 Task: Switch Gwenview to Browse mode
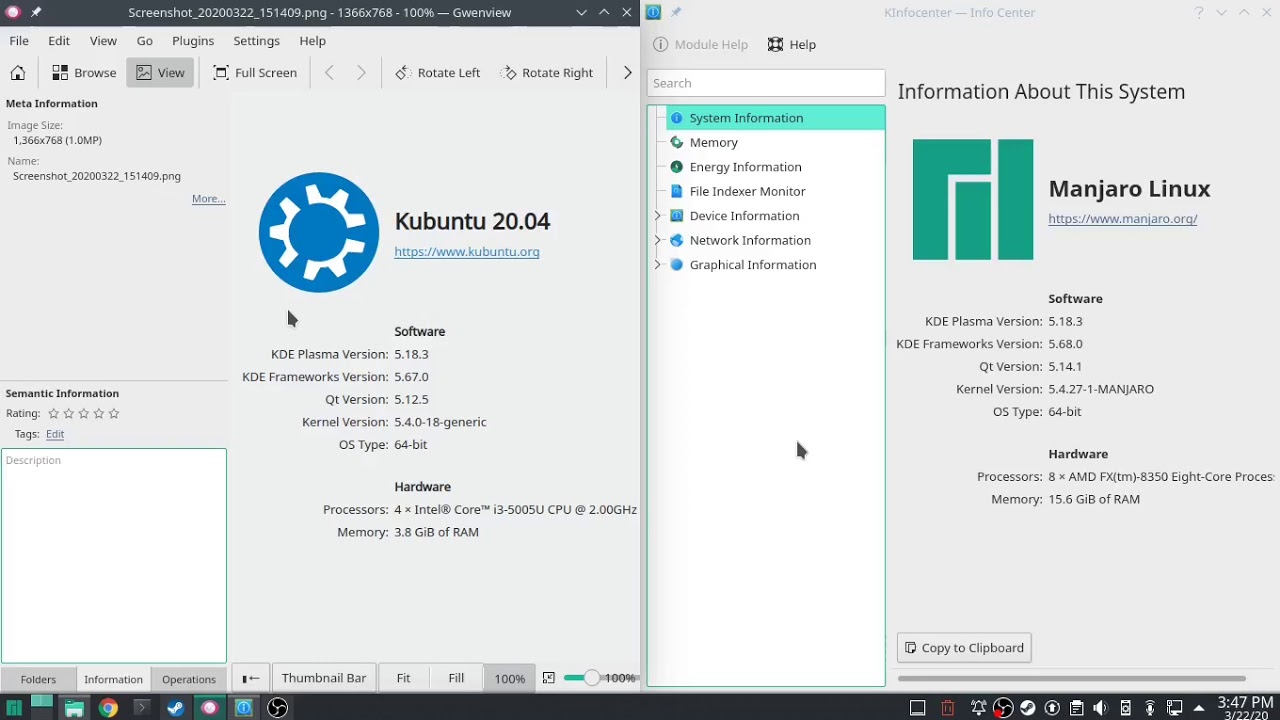point(84,72)
